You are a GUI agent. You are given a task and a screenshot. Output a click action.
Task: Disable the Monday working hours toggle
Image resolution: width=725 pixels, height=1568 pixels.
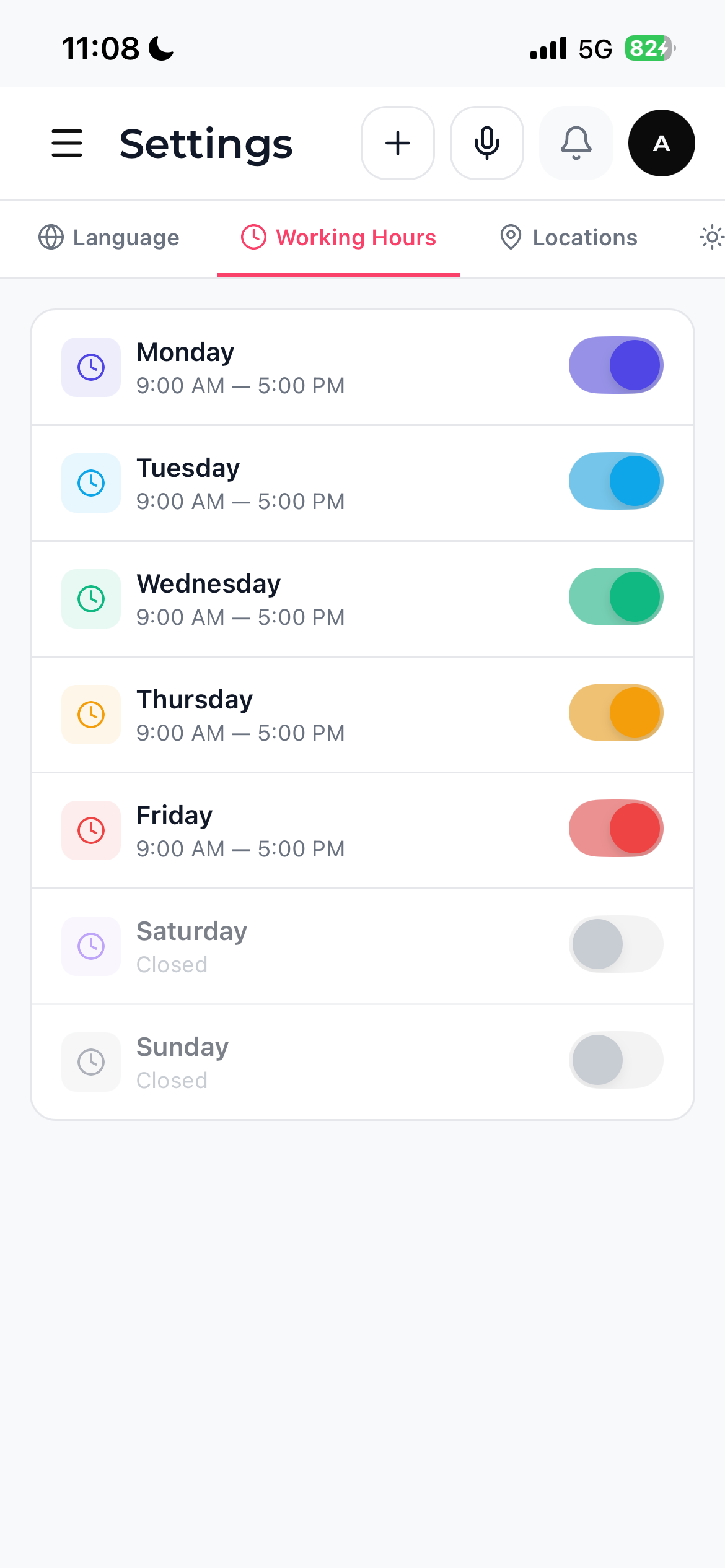(x=615, y=365)
